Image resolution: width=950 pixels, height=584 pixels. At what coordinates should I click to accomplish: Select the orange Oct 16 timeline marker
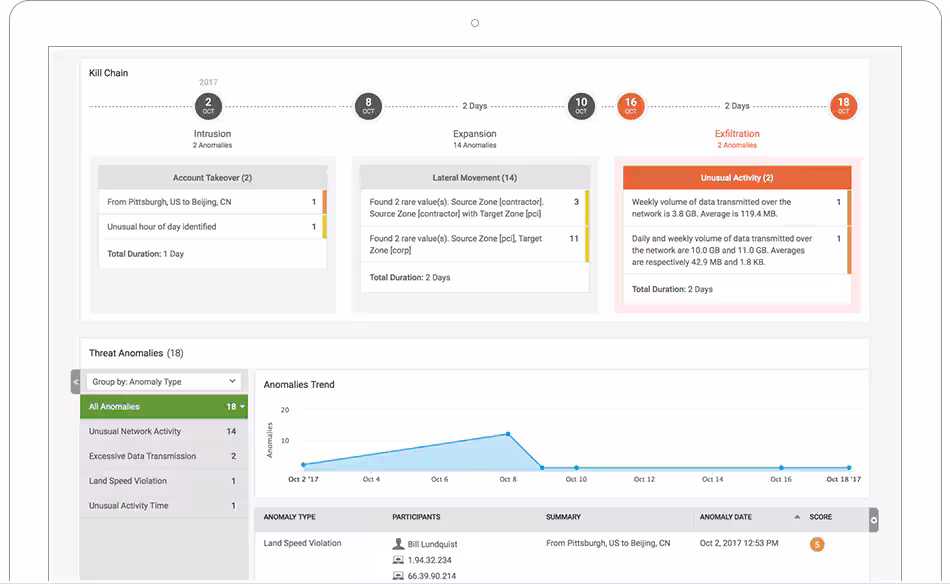click(630, 106)
